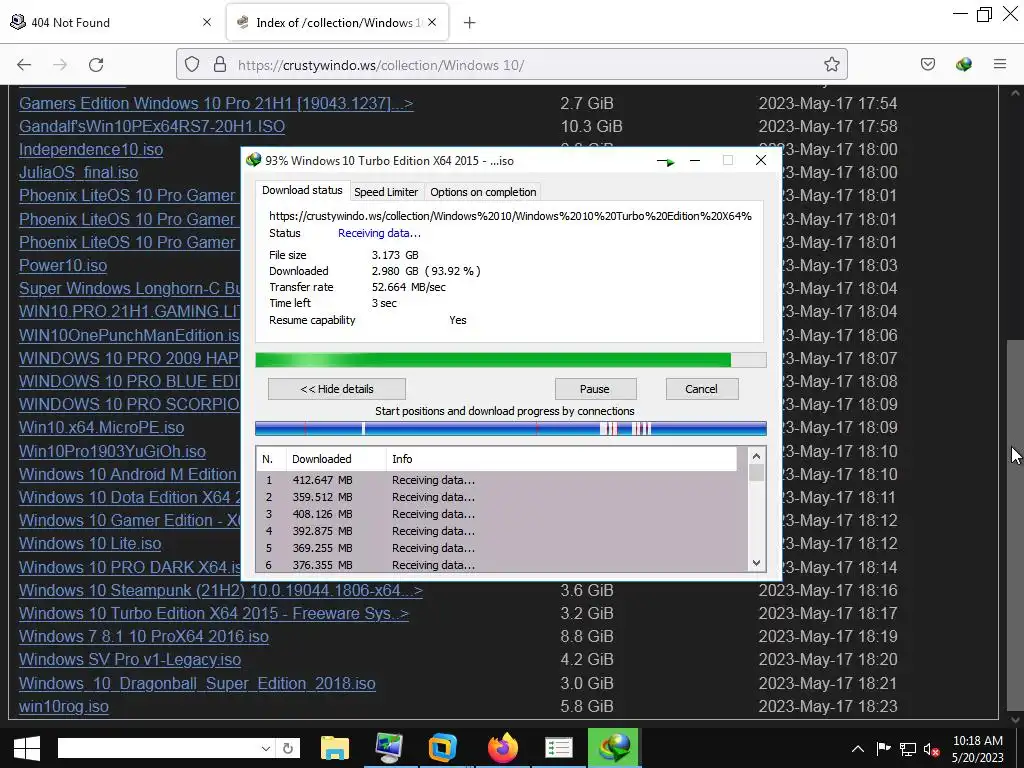Click the taskbar clock showing 10:18 AM
The height and width of the screenshot is (768, 1024).
pos(978,749)
